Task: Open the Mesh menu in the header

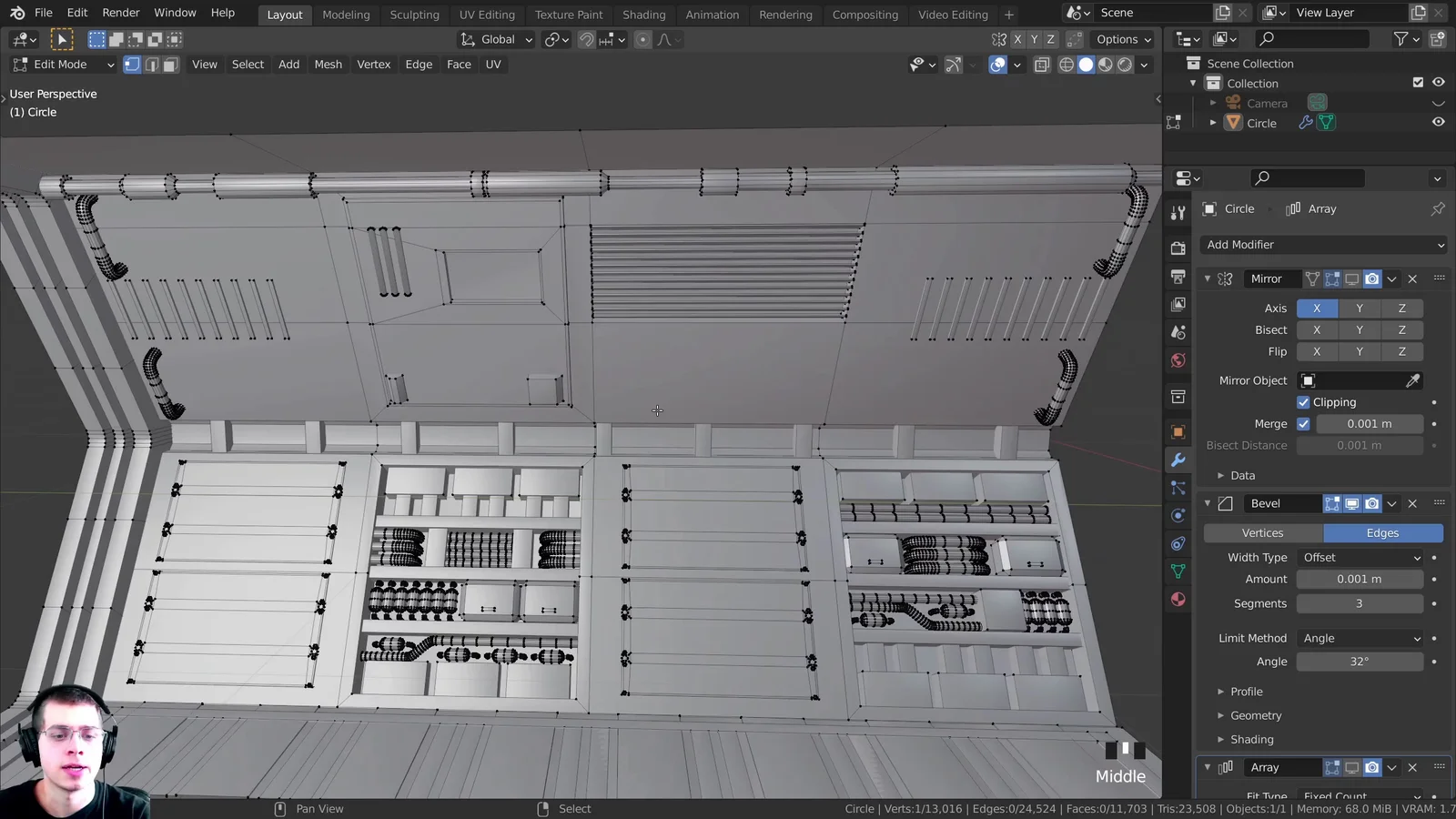Action: pyautogui.click(x=328, y=64)
